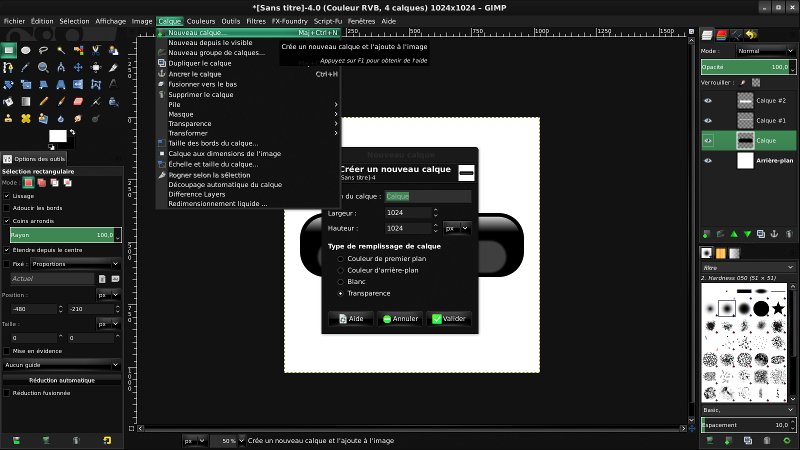Select the Blur/Sharpen droplet tool

point(61,118)
